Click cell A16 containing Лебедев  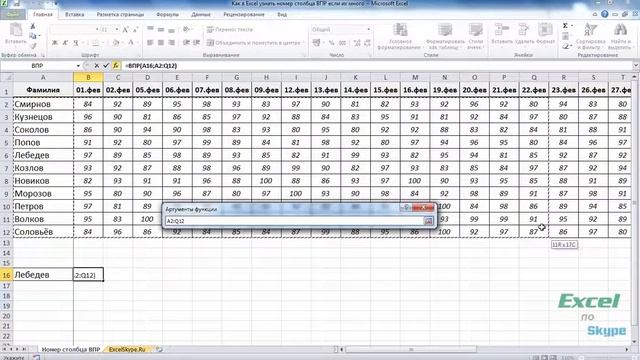point(43,275)
